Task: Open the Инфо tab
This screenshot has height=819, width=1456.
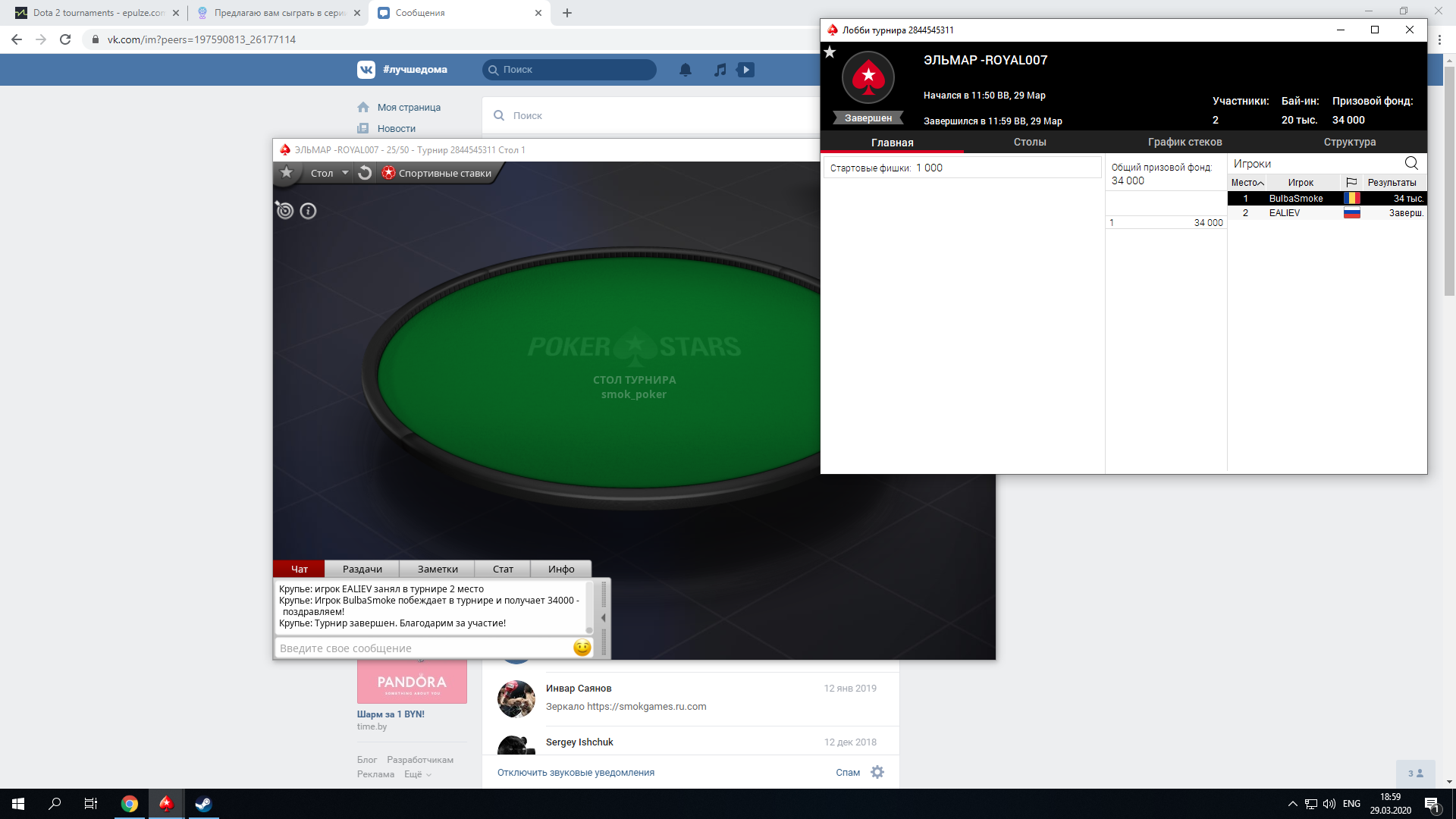Action: click(561, 569)
